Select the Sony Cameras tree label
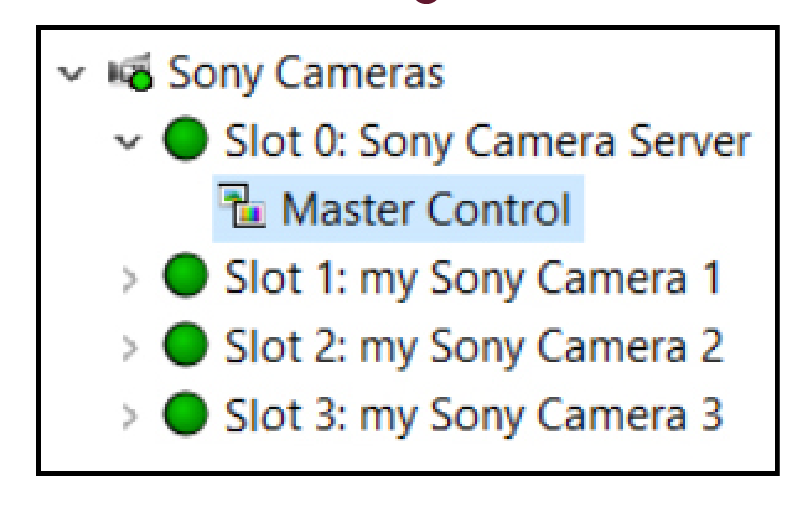 tap(305, 73)
